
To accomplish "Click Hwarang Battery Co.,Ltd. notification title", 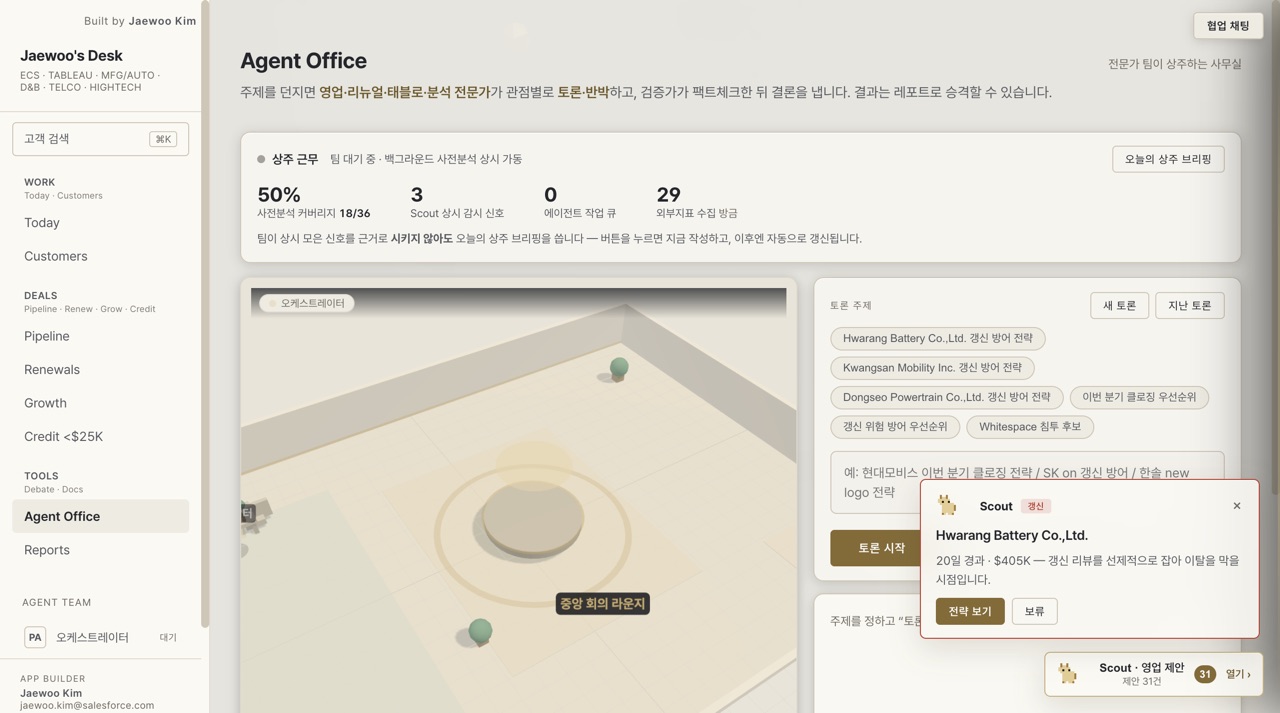I will pyautogui.click(x=1012, y=535).
